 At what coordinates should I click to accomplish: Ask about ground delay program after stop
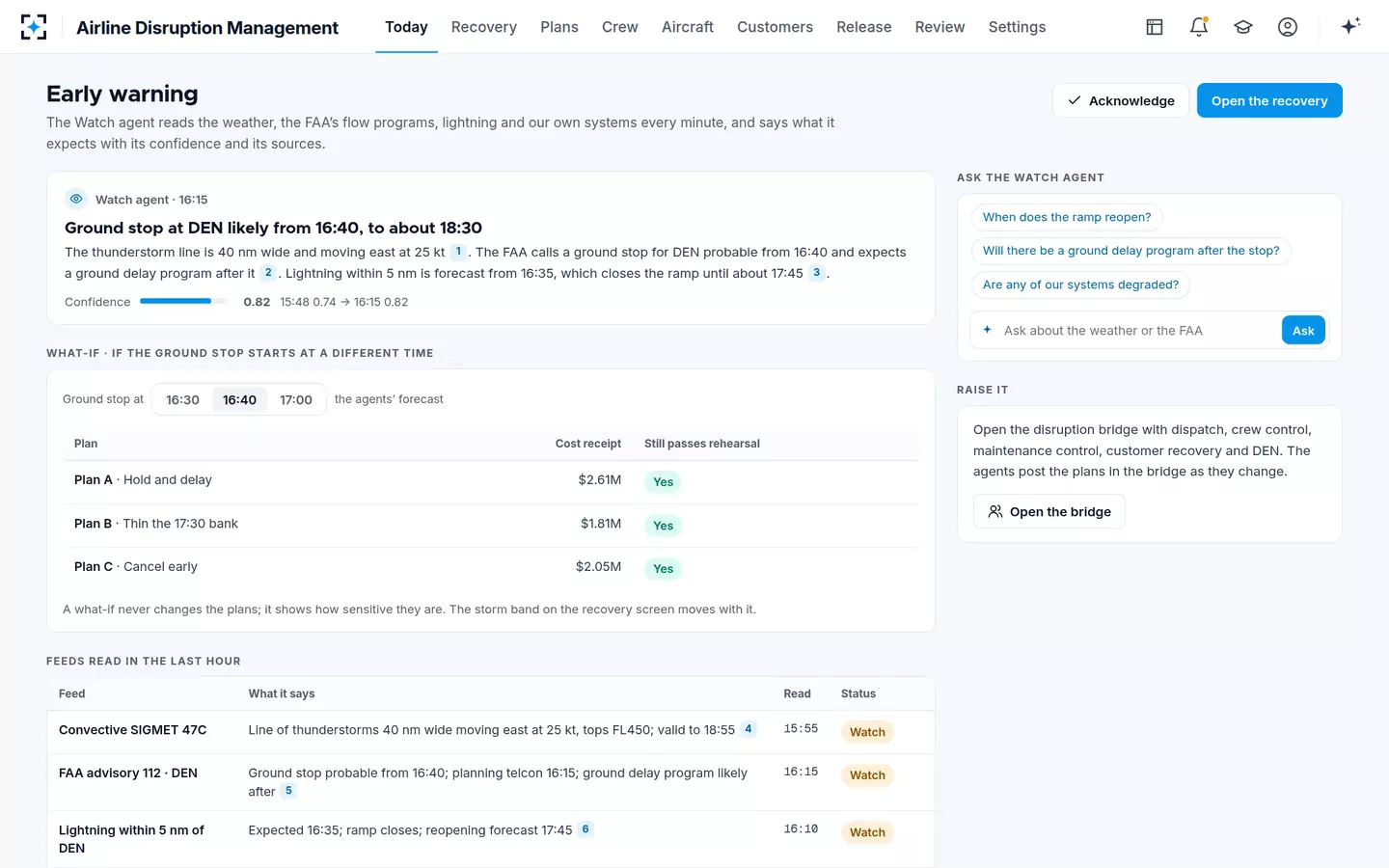[x=1130, y=251]
